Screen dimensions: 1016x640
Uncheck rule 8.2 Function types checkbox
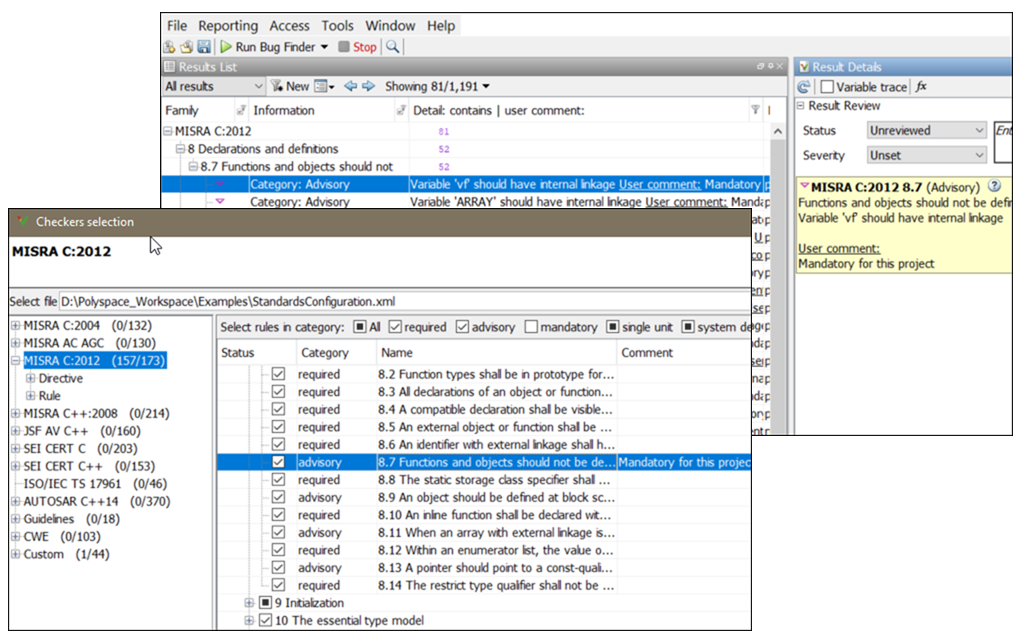click(279, 374)
